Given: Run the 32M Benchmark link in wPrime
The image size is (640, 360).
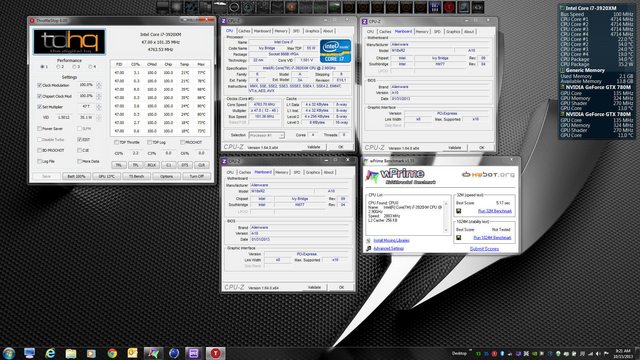Looking at the screenshot, I should click(495, 211).
